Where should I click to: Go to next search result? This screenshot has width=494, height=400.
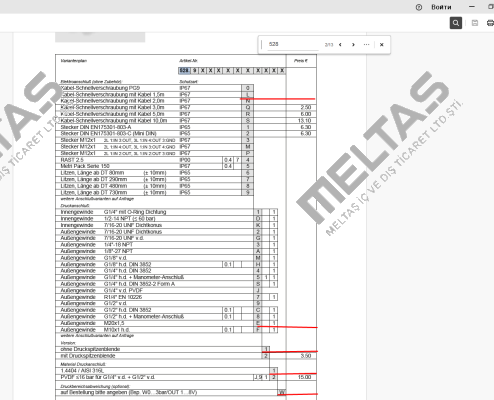[x=353, y=45]
